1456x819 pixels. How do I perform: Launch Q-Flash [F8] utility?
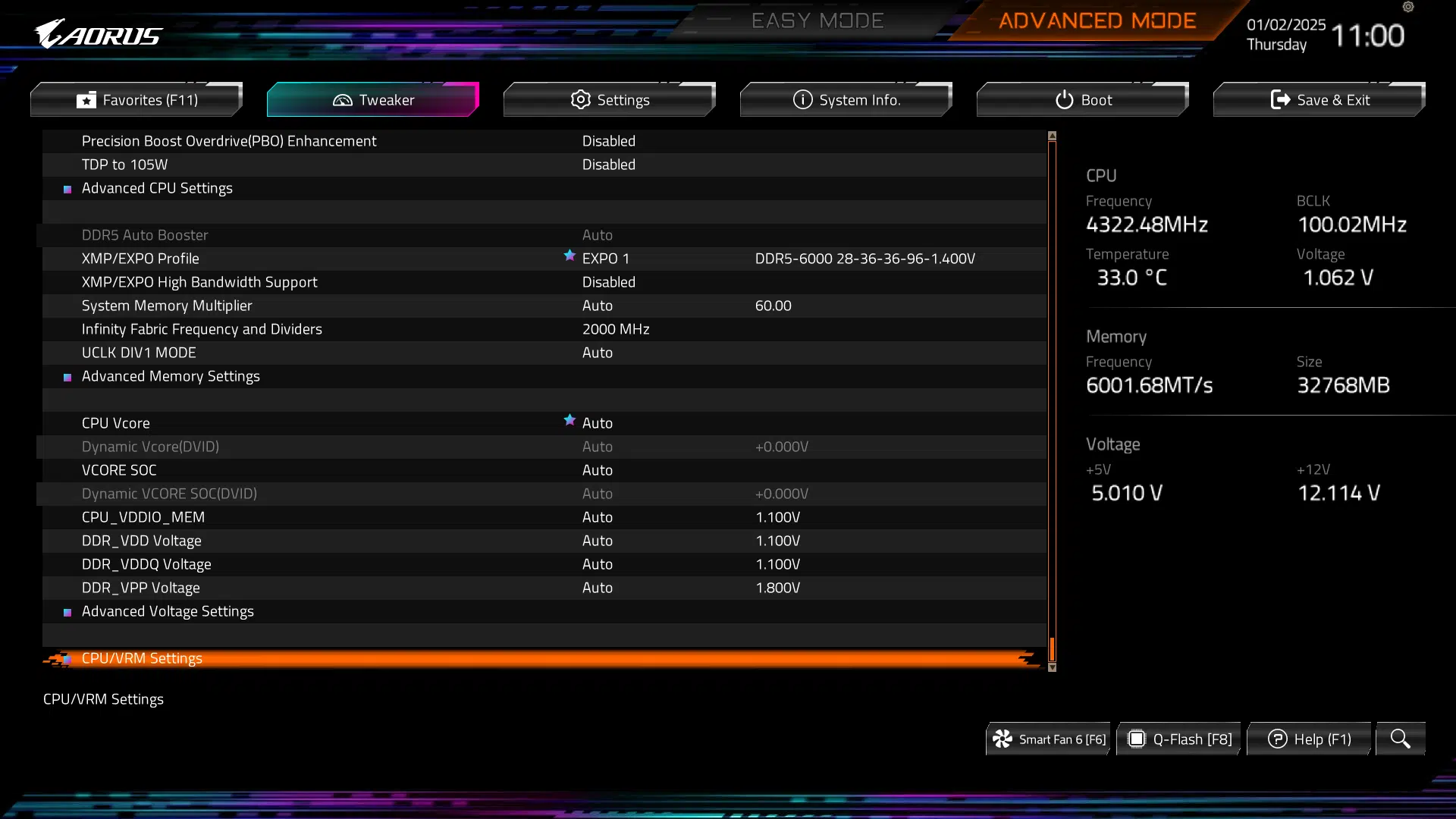tap(1178, 739)
